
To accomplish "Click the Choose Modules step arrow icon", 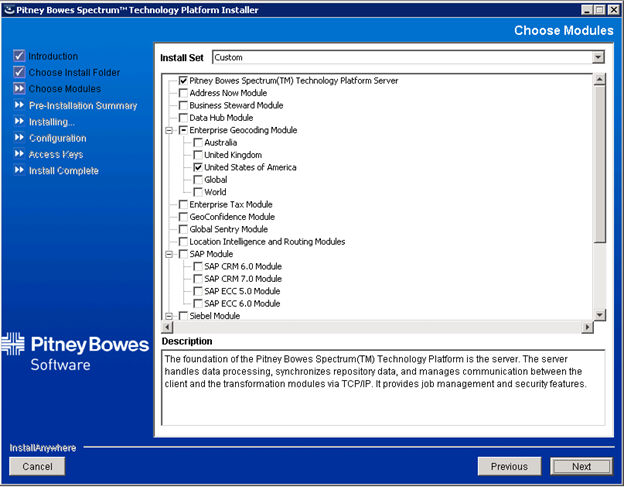I will [x=18, y=89].
